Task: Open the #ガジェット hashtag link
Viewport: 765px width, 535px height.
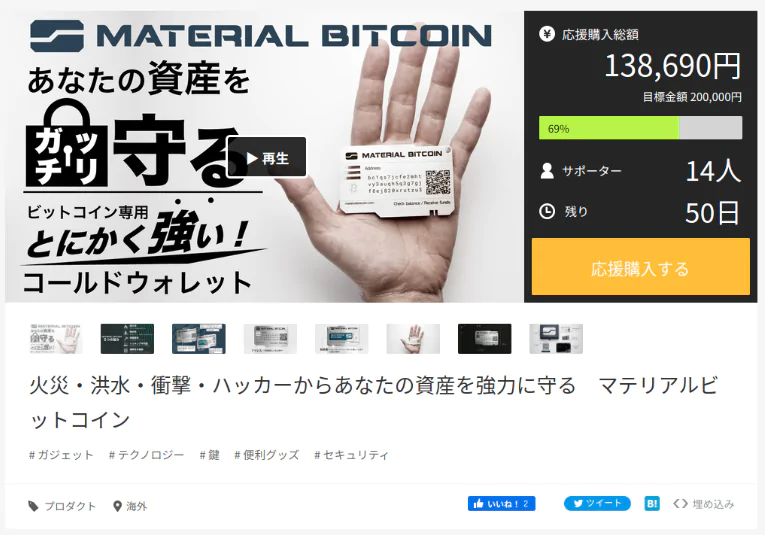Action: click(x=61, y=455)
